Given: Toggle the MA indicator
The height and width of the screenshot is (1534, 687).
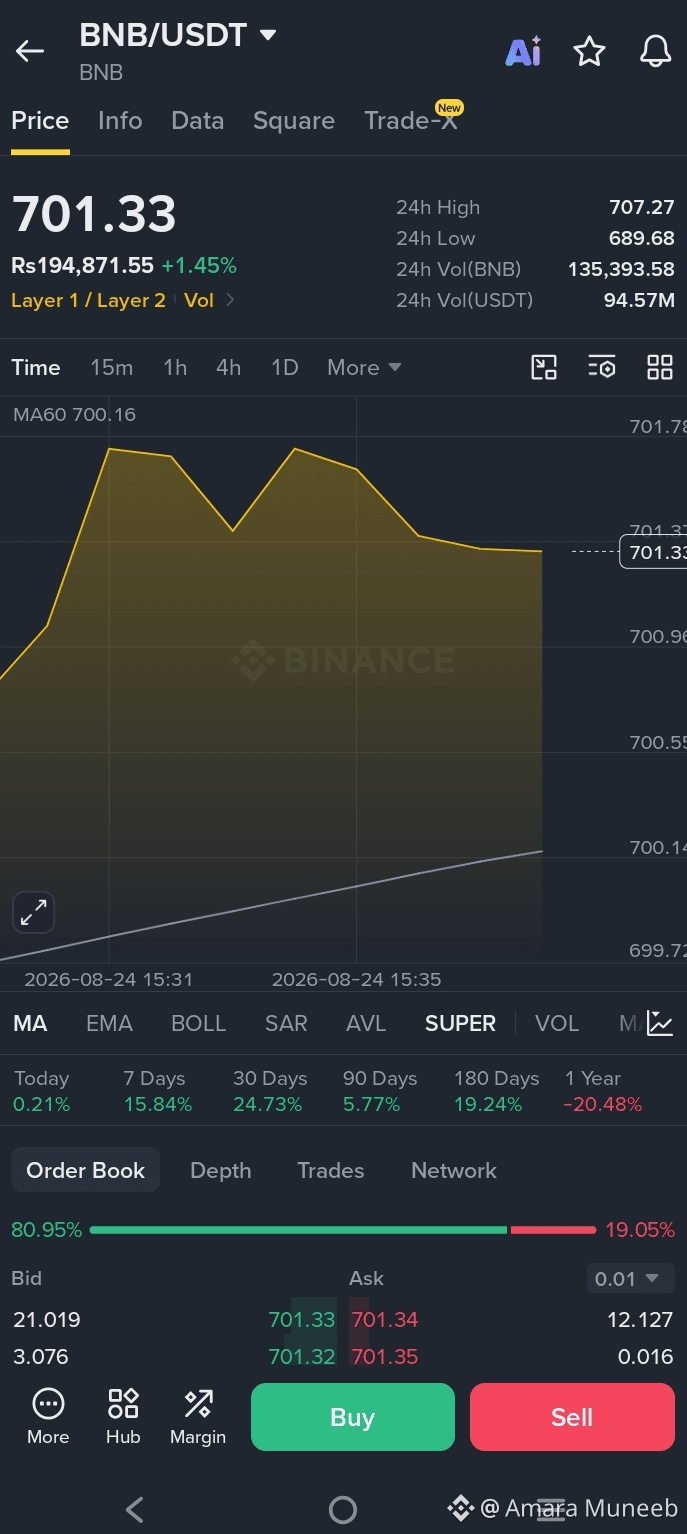Looking at the screenshot, I should coord(30,1023).
